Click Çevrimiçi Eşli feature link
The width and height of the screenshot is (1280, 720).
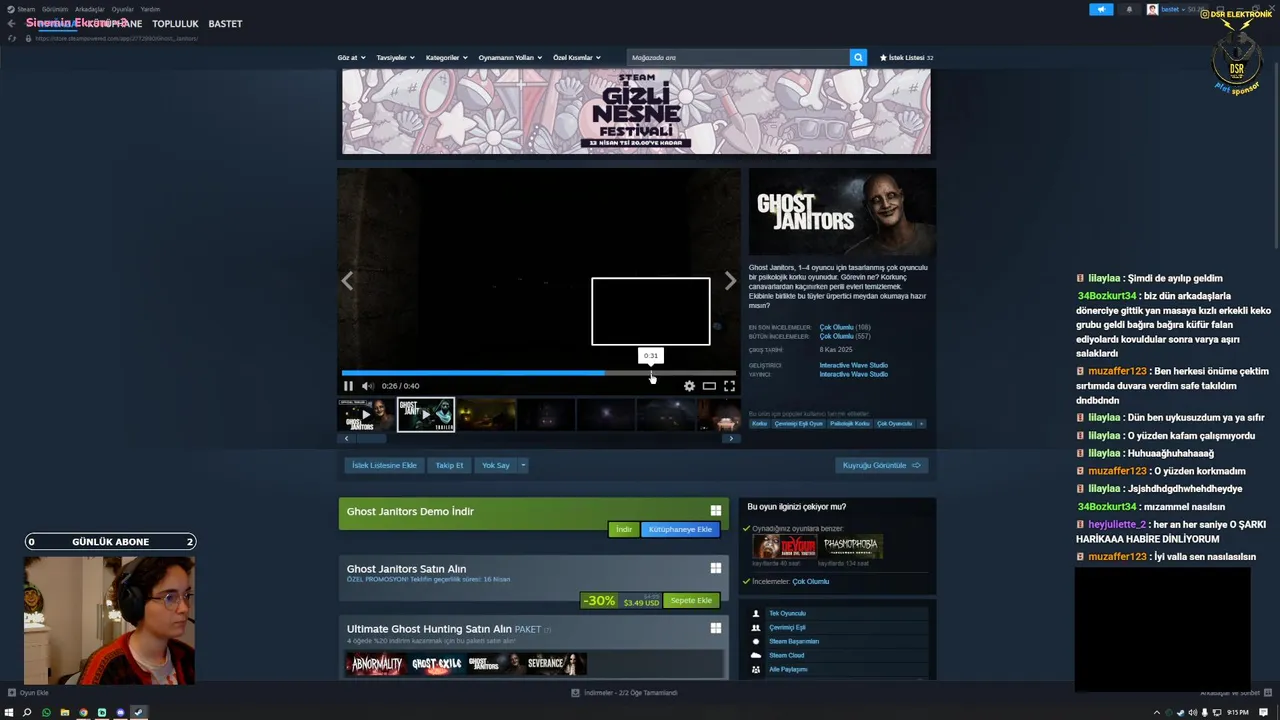click(787, 627)
